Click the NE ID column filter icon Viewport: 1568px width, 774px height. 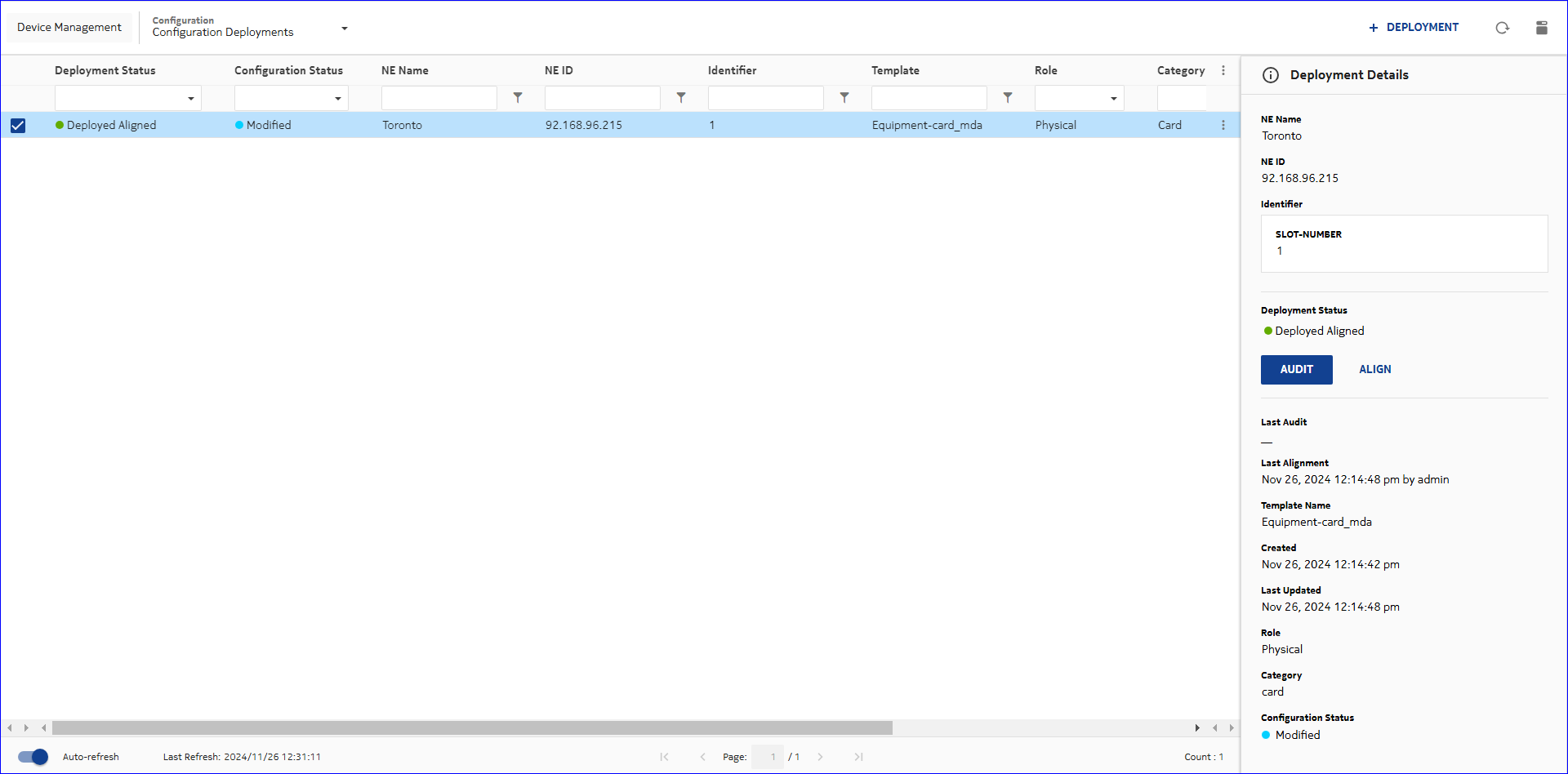tap(681, 98)
